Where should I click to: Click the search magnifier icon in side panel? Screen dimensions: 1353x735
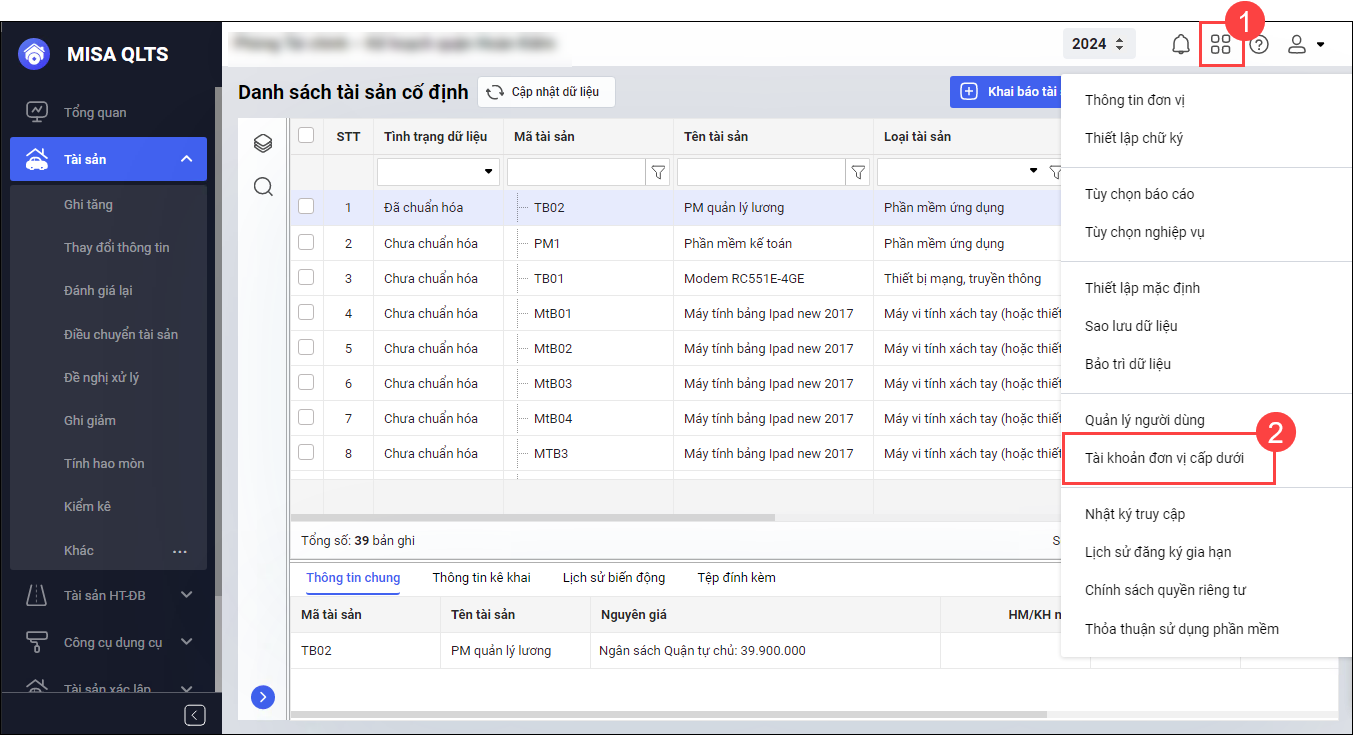point(263,187)
